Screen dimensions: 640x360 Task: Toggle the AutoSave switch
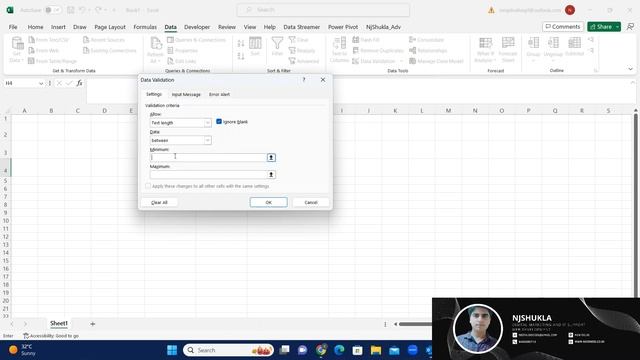pos(53,10)
